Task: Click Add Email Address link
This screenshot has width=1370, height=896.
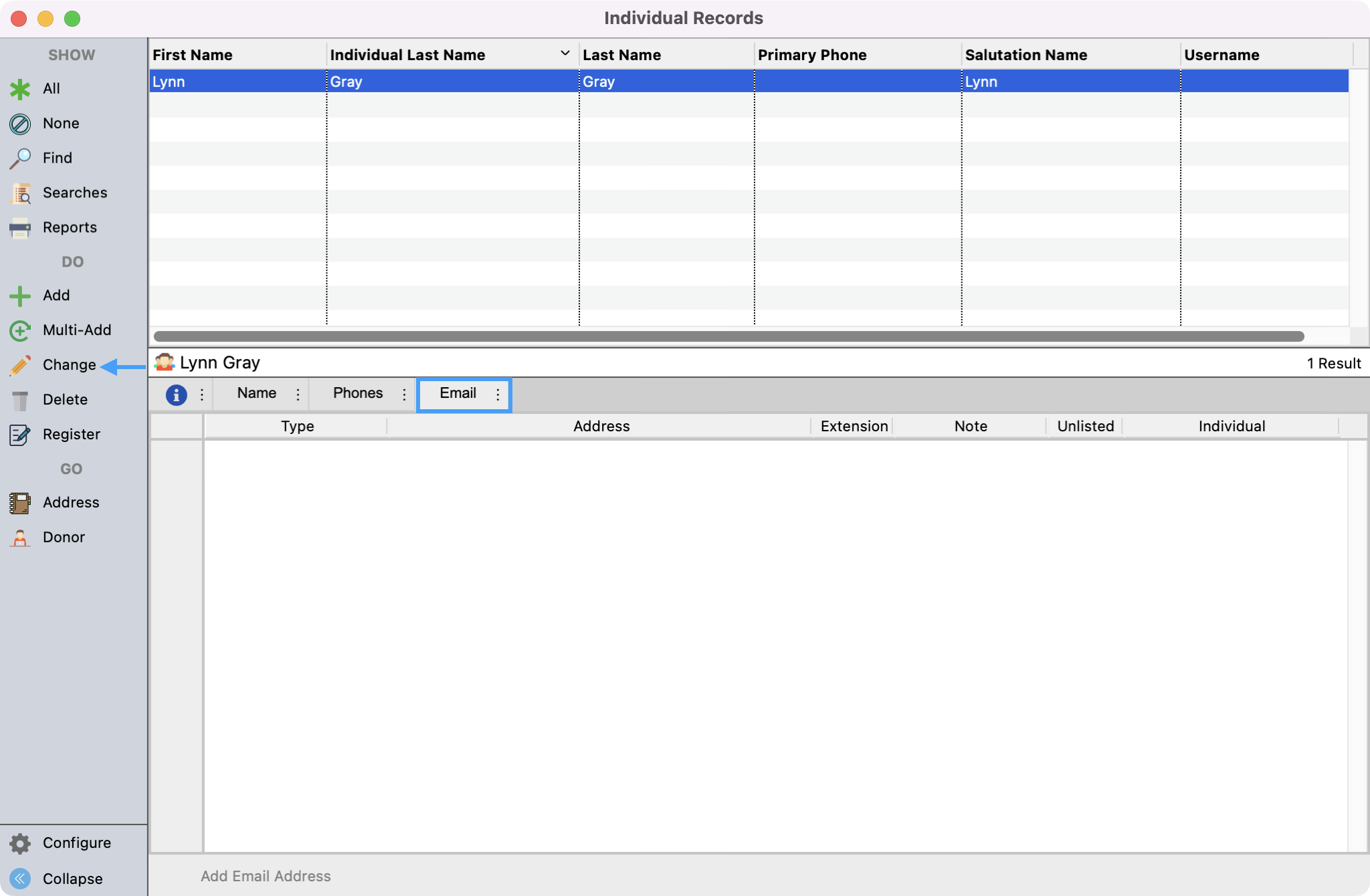Action: click(266, 876)
